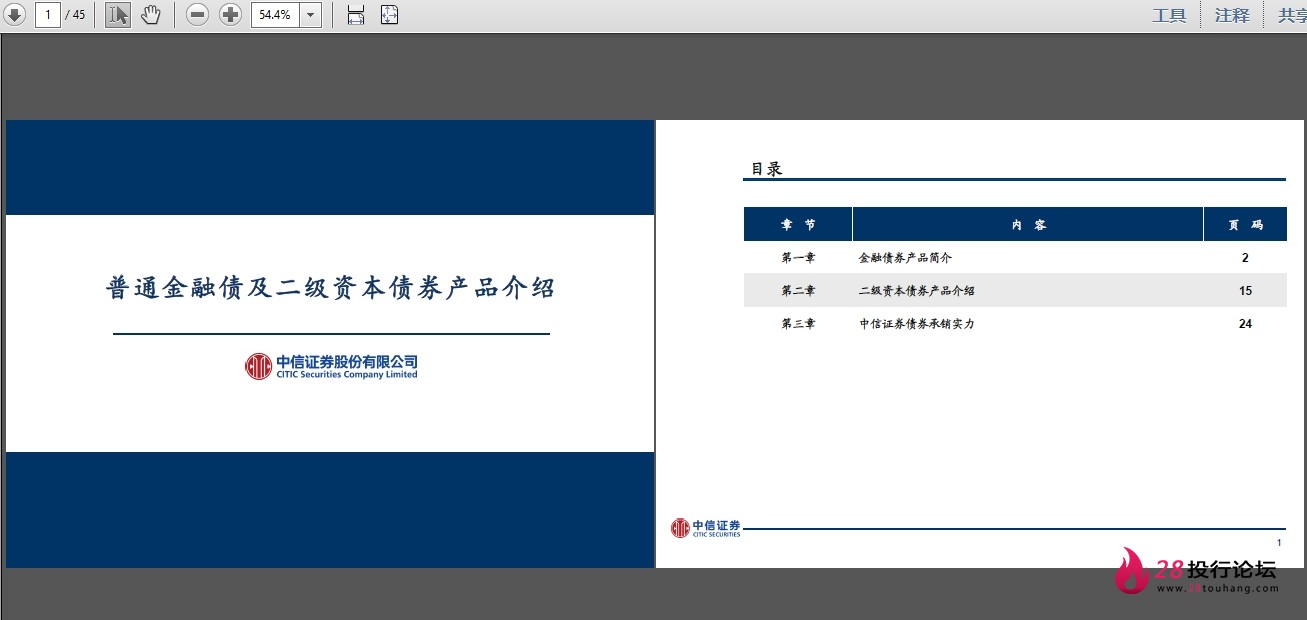
Task: Click the 目录 heading
Action: pos(767,169)
